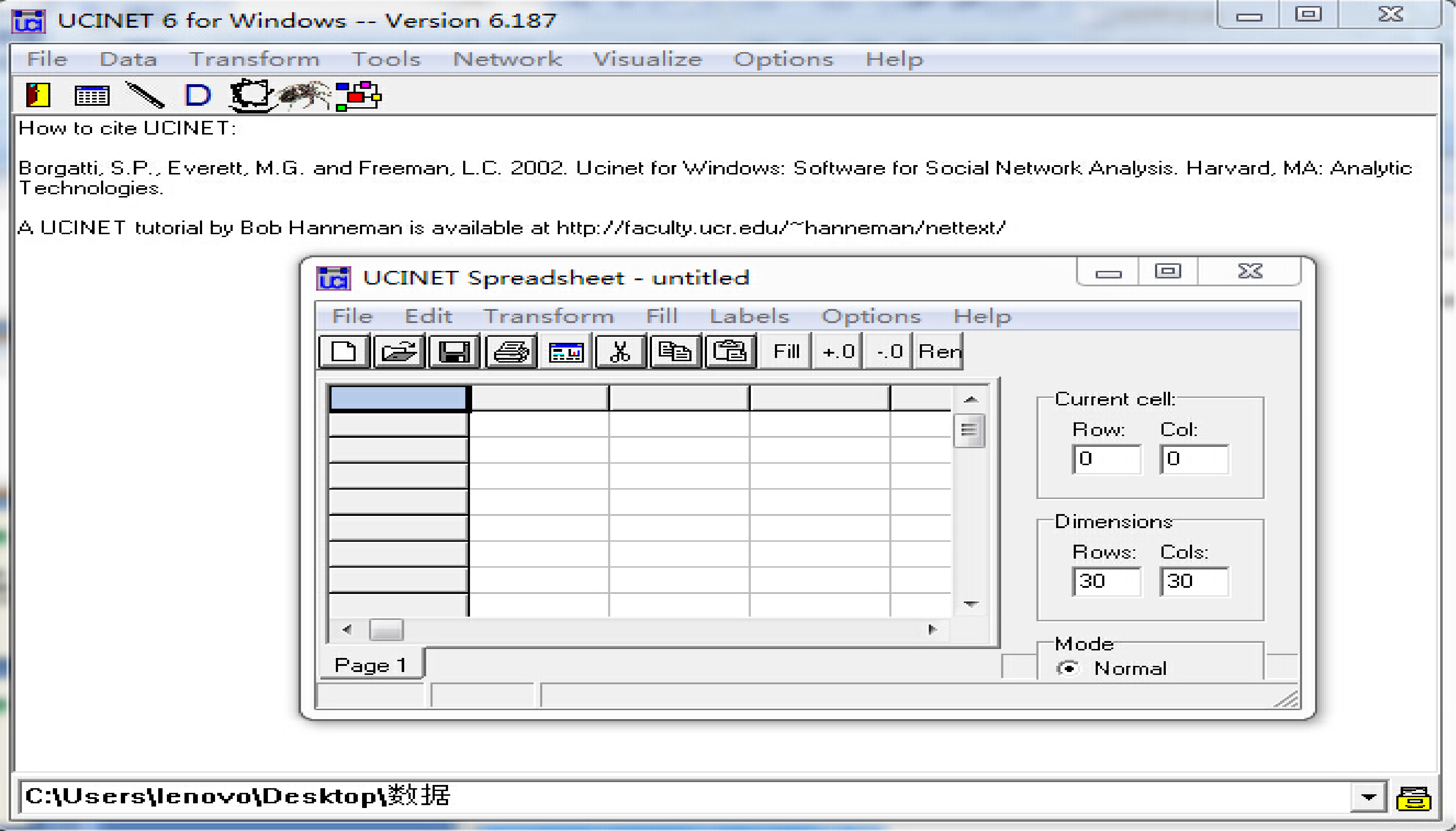
Task: Save spreadsheet with floppy disk icon
Action: pyautogui.click(x=453, y=351)
